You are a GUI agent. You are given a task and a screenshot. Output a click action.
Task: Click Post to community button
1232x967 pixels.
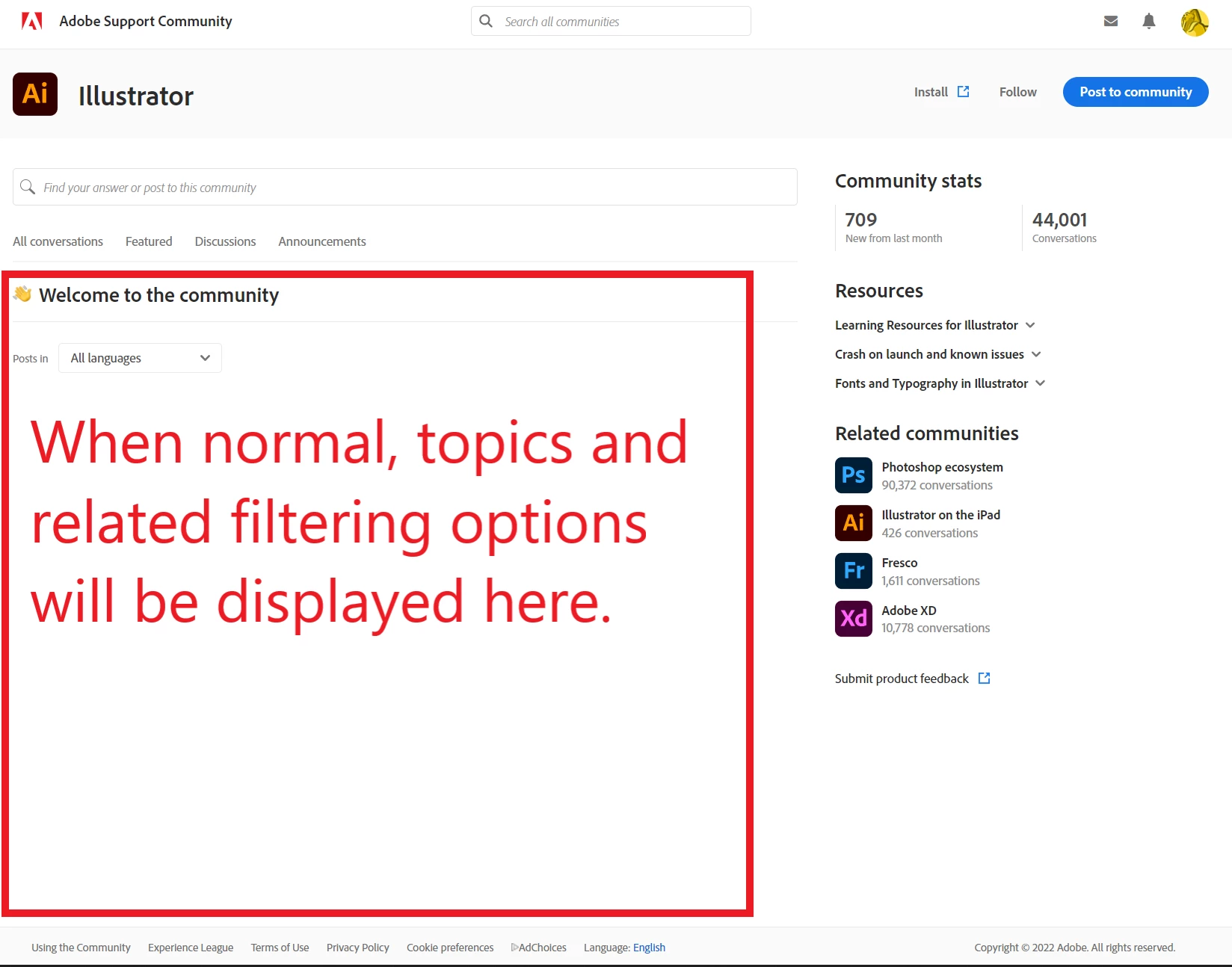coord(1136,92)
